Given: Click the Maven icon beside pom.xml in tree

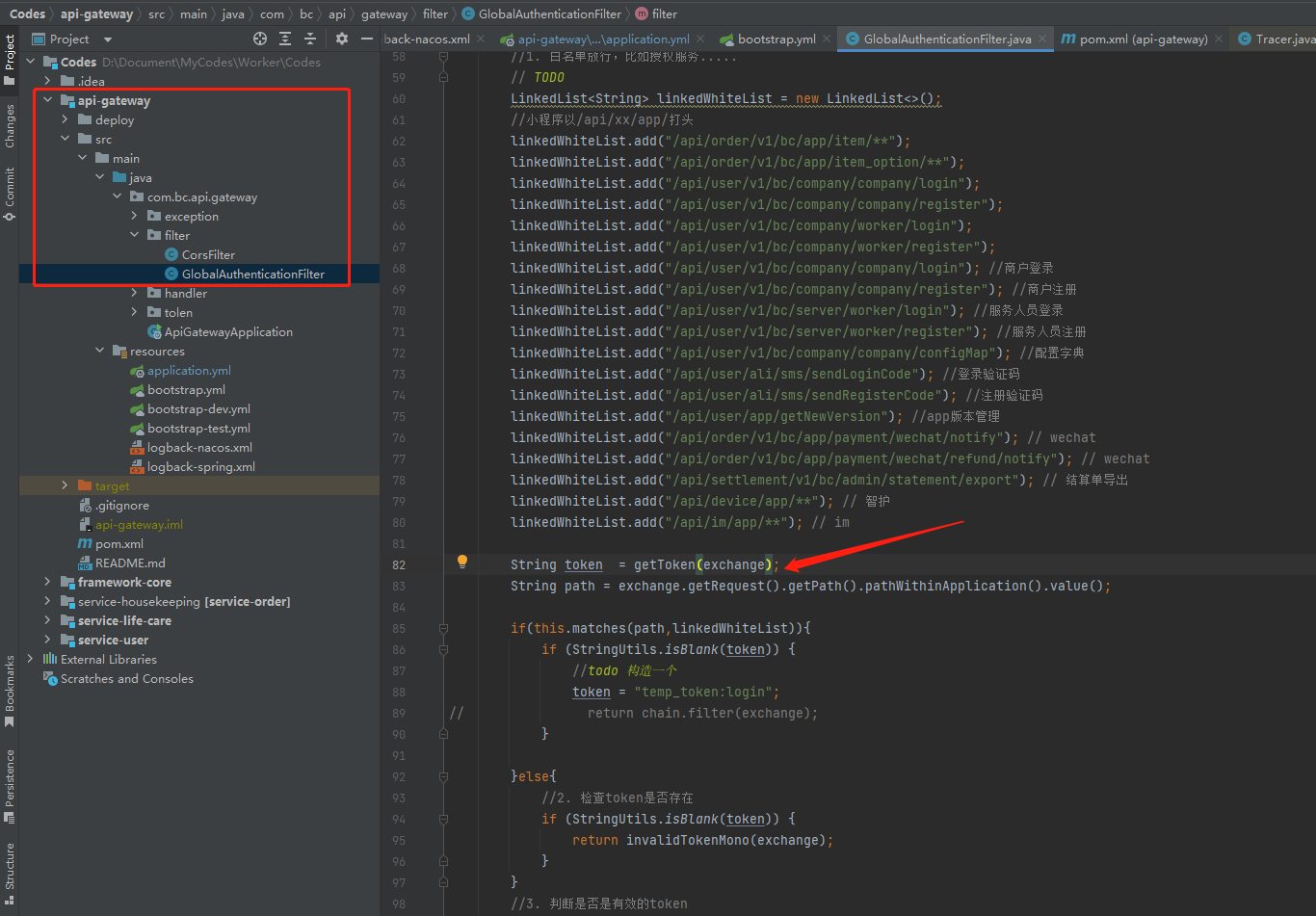Looking at the screenshot, I should 86,543.
